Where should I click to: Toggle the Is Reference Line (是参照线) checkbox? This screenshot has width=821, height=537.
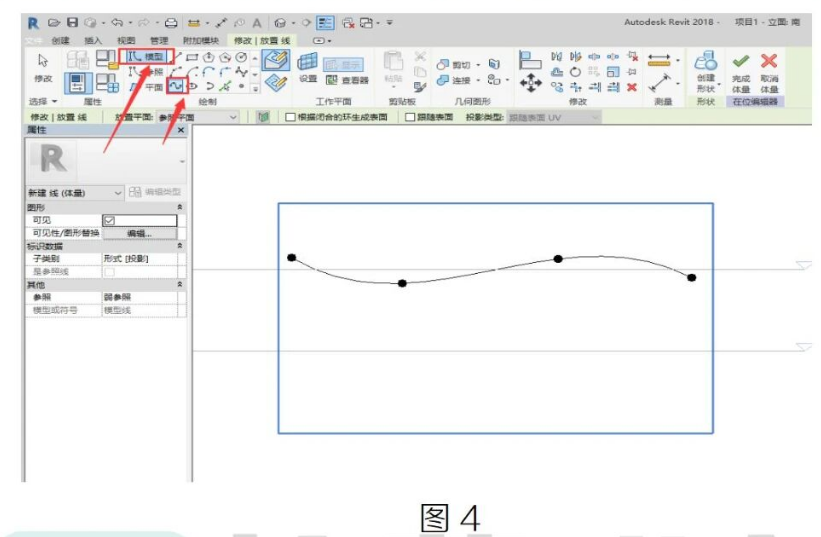pyautogui.click(x=109, y=272)
